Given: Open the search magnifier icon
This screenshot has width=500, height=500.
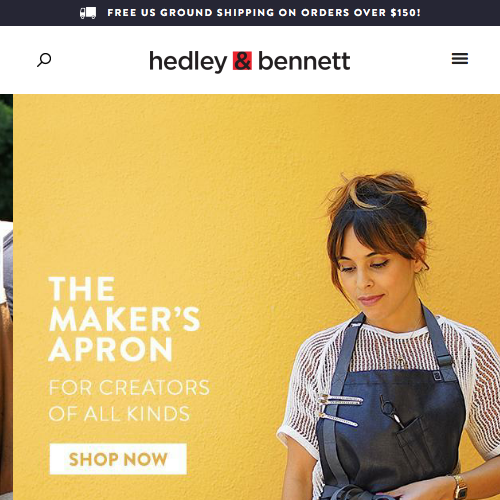Looking at the screenshot, I should pyautogui.click(x=44, y=60).
